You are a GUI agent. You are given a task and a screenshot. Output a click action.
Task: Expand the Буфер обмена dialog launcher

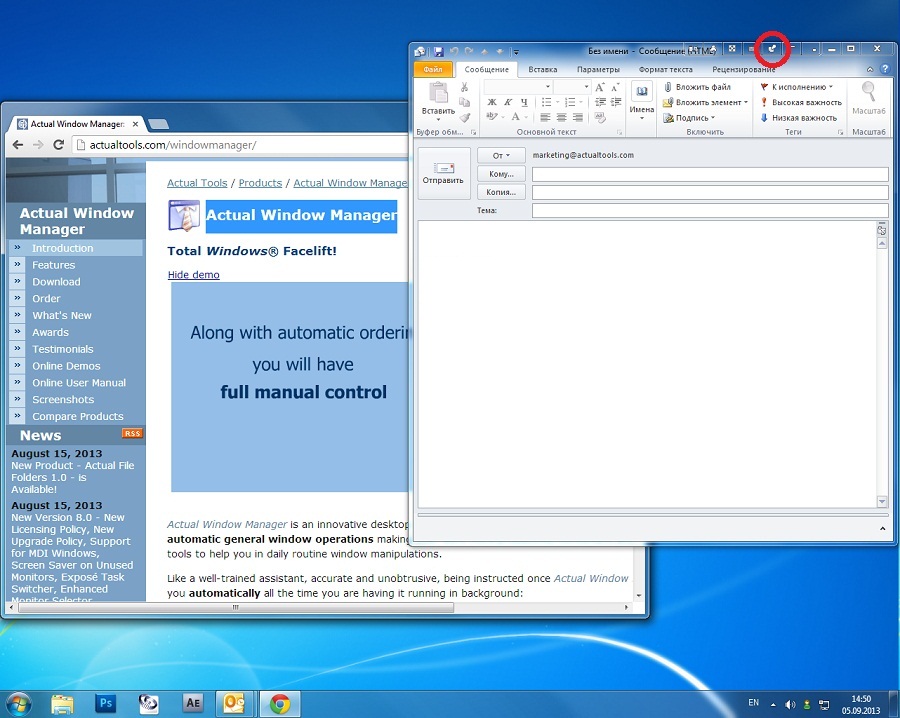[474, 133]
